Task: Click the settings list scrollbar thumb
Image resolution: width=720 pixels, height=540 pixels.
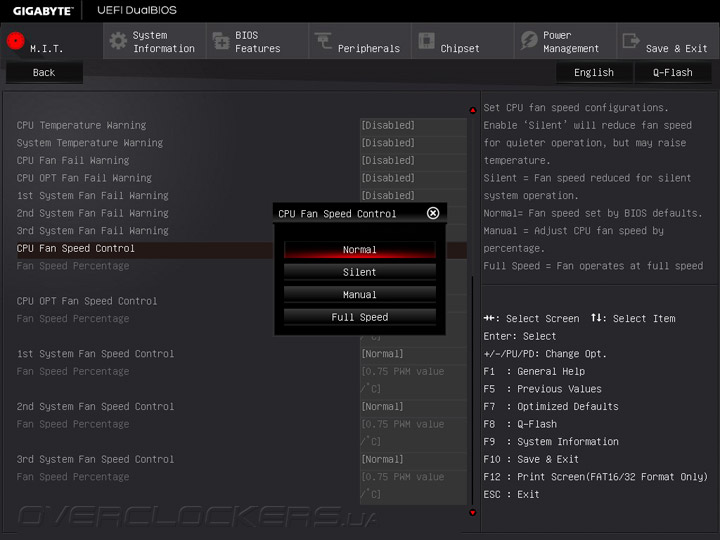Action: [x=472, y=390]
